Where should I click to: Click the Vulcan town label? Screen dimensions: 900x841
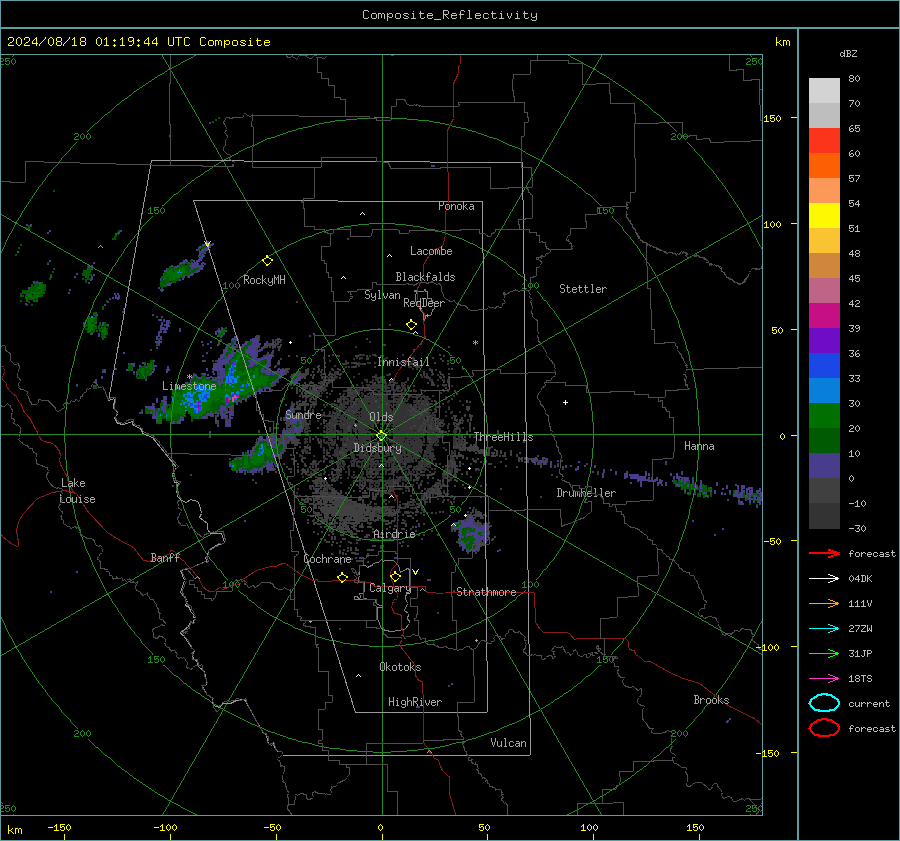[x=508, y=743]
